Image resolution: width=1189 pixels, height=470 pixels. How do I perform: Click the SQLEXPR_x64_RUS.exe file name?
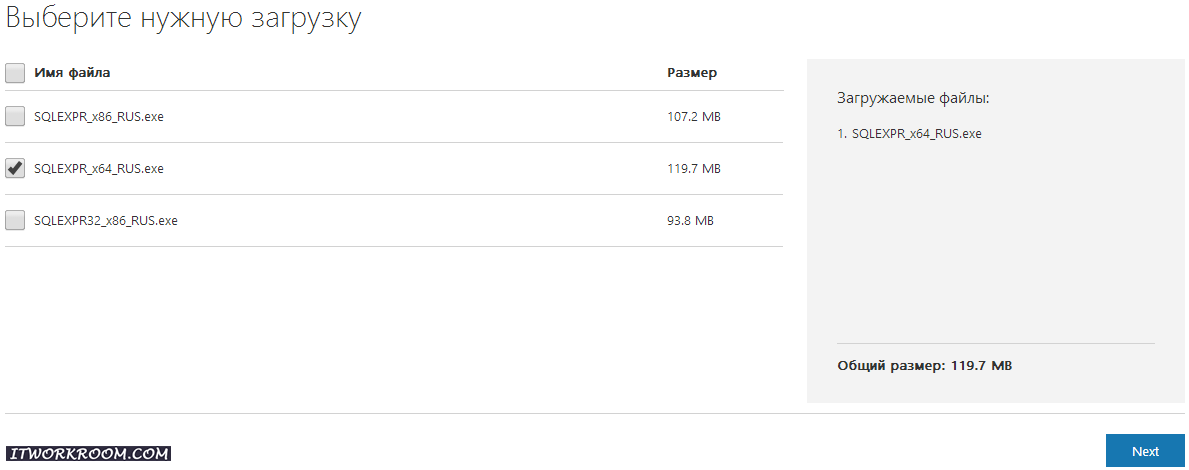[99, 168]
